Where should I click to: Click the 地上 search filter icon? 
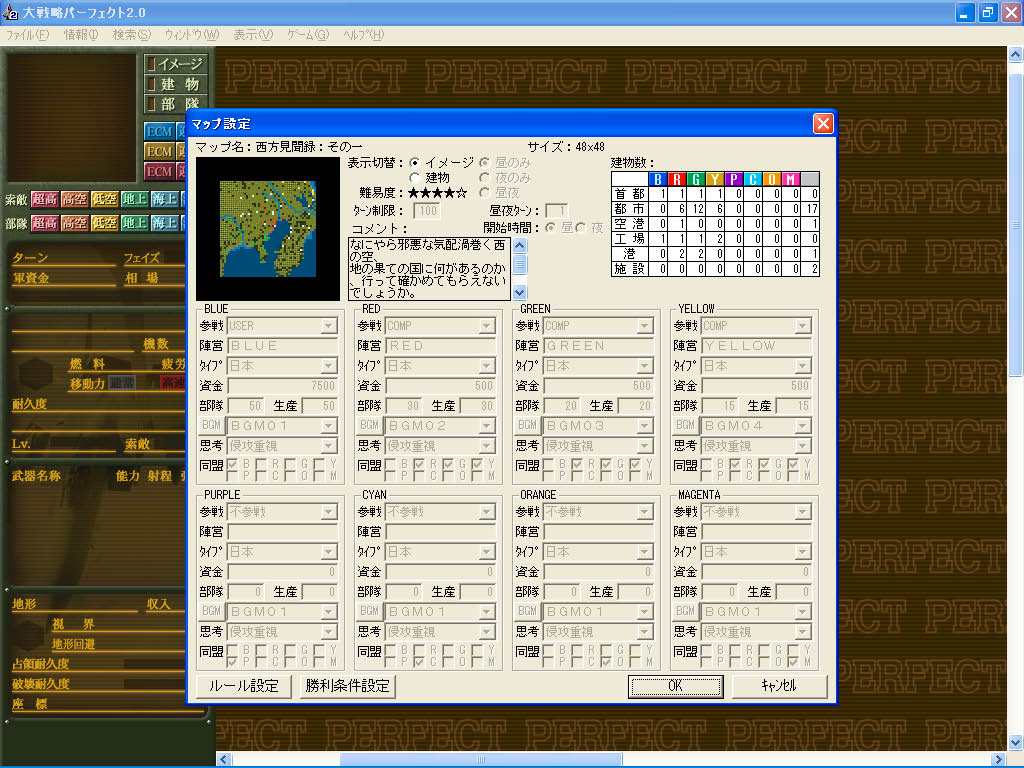pos(135,199)
